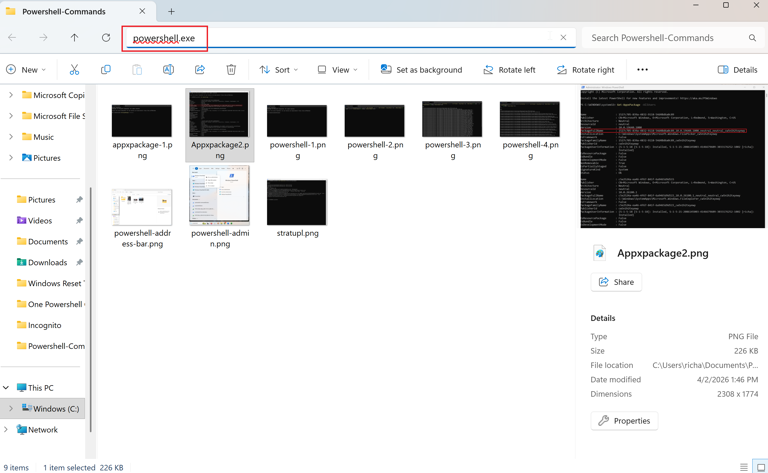Image resolution: width=768 pixels, height=473 pixels.
Task: Share via the toolbar share icon
Action: [200, 70]
